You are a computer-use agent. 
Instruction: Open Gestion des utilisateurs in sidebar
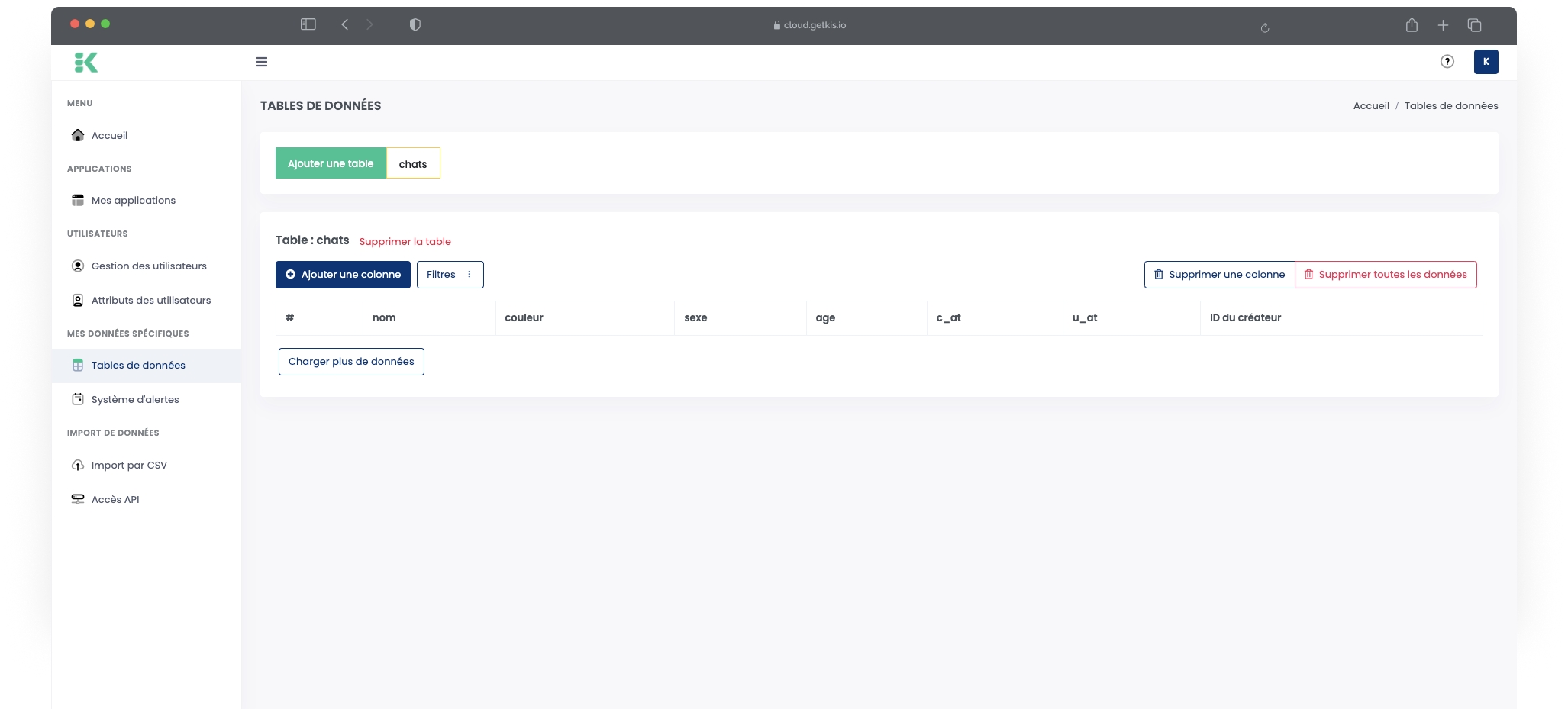(x=149, y=266)
